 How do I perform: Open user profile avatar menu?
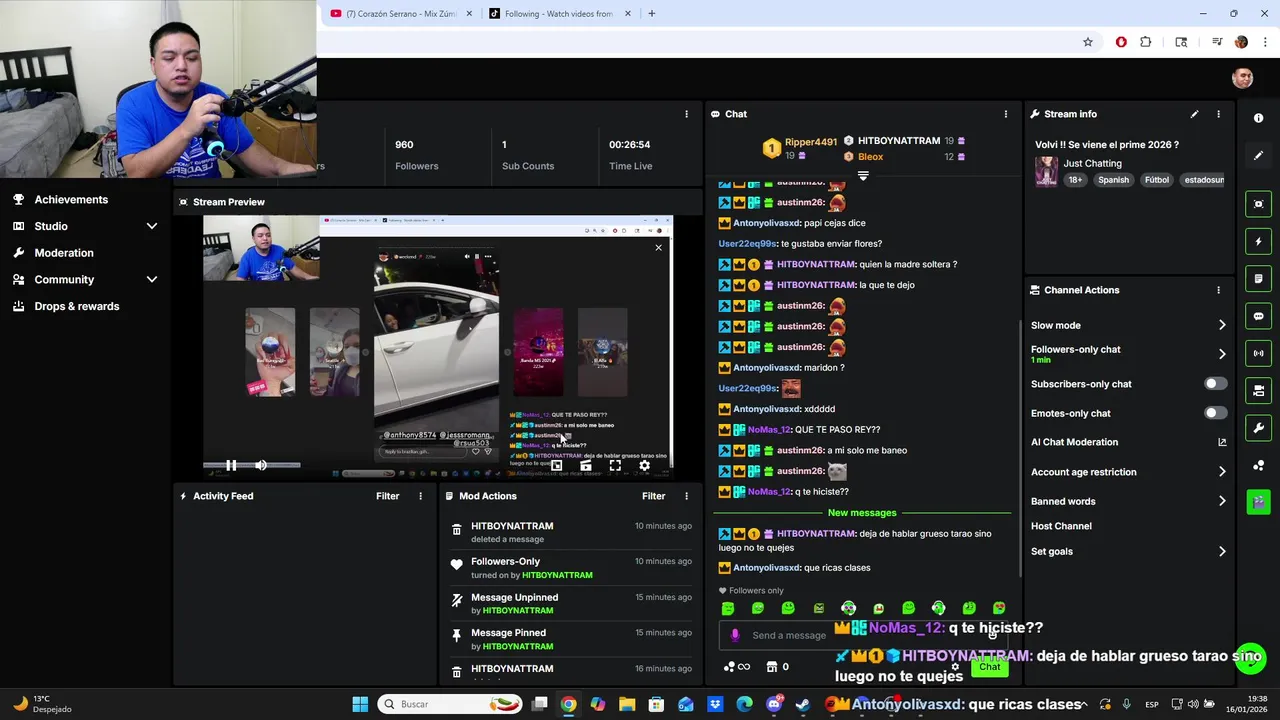tap(1243, 78)
